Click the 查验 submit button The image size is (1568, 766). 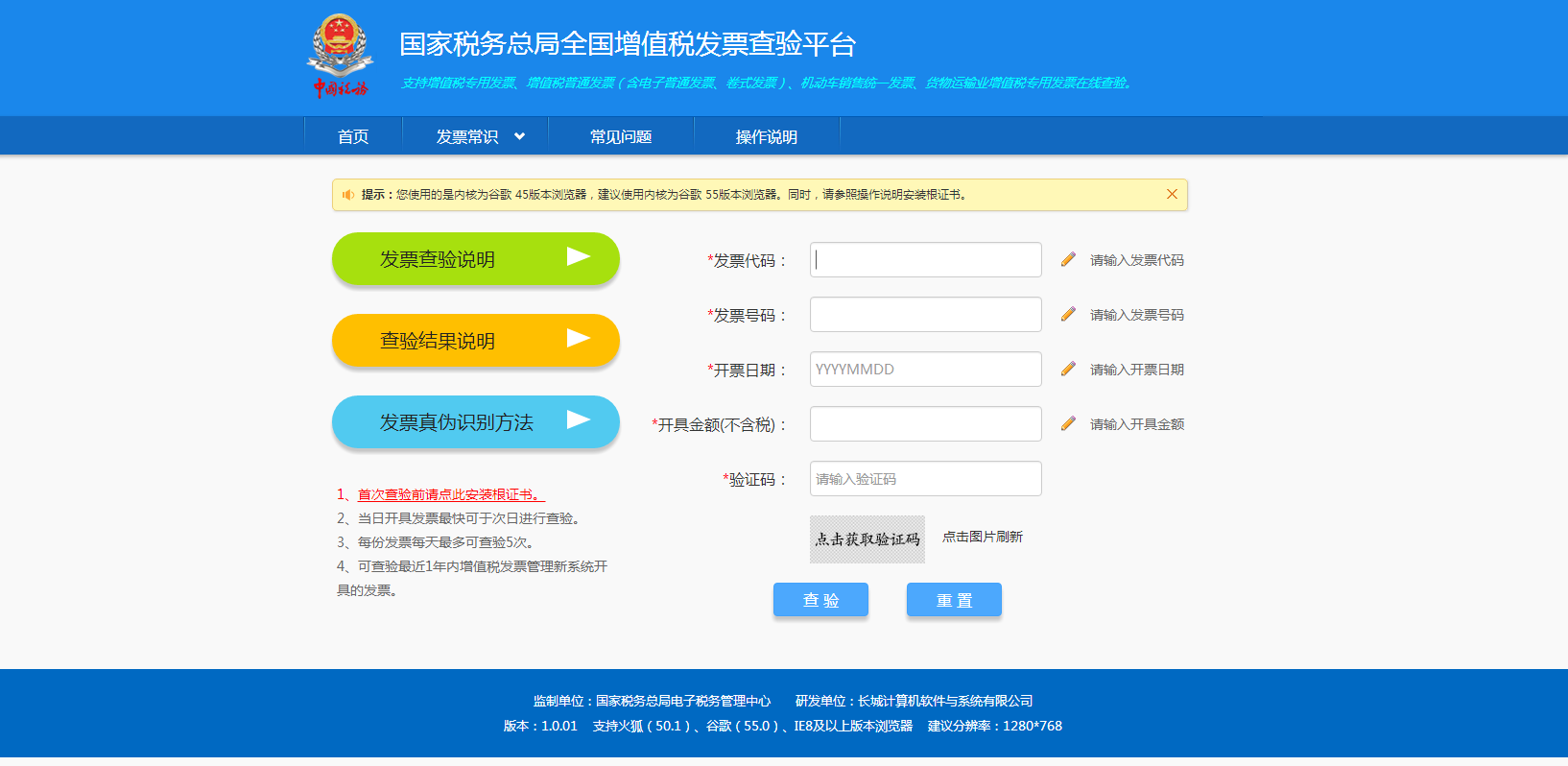820,600
